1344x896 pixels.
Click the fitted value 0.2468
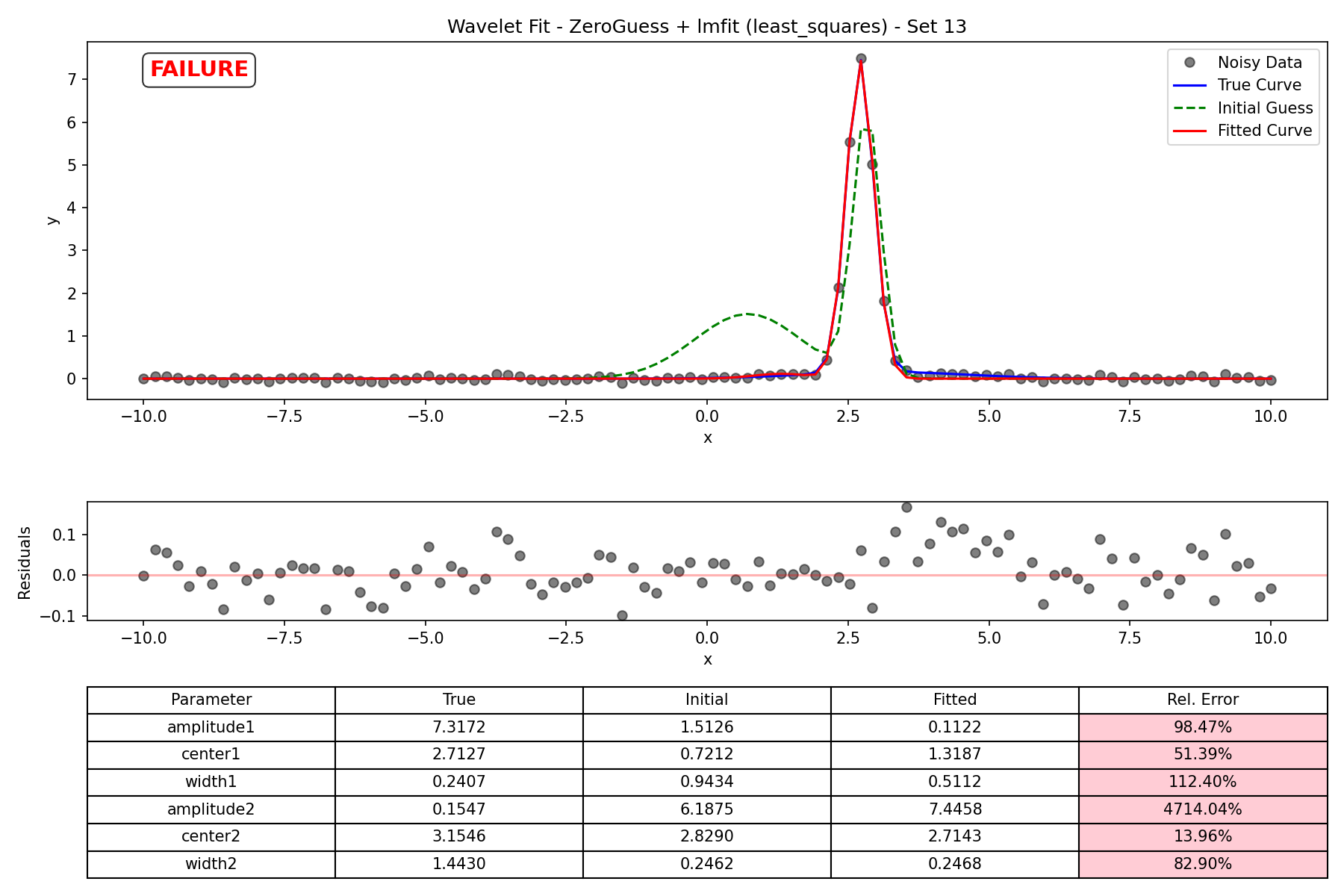pos(955,864)
